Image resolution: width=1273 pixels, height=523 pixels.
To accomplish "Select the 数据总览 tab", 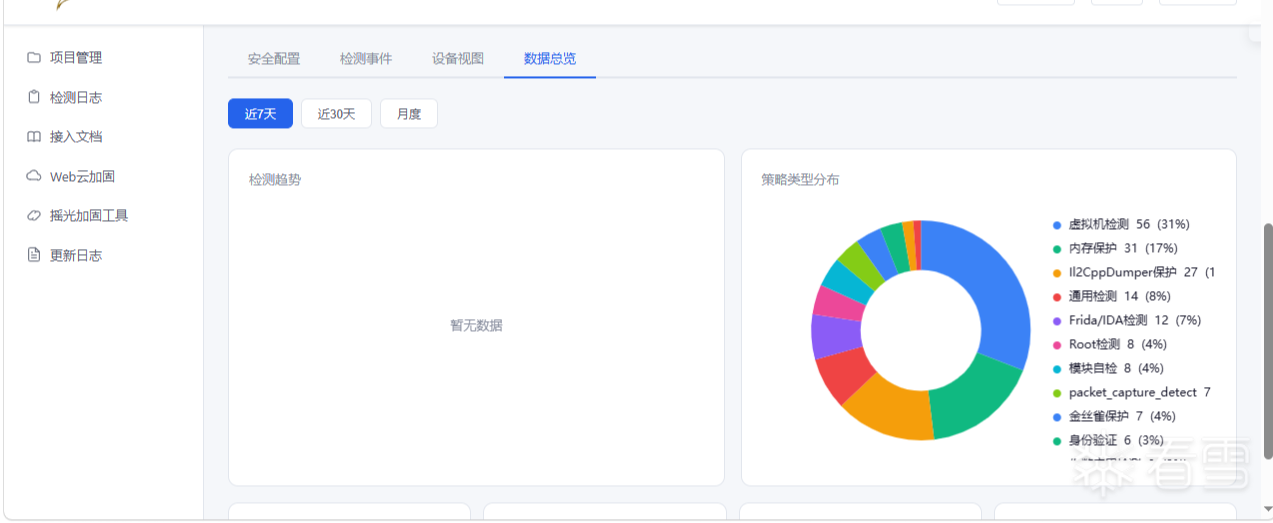I will (550, 59).
